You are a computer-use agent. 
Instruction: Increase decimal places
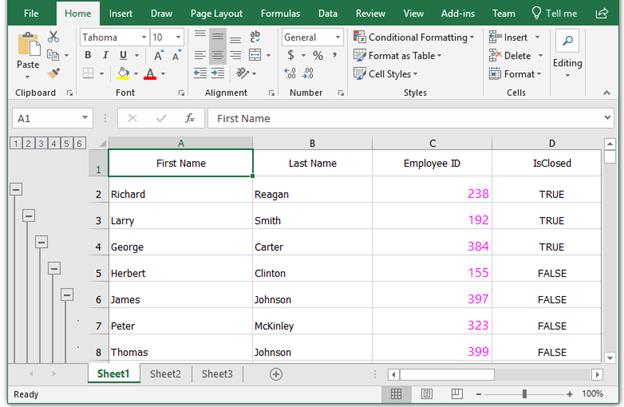(290, 73)
